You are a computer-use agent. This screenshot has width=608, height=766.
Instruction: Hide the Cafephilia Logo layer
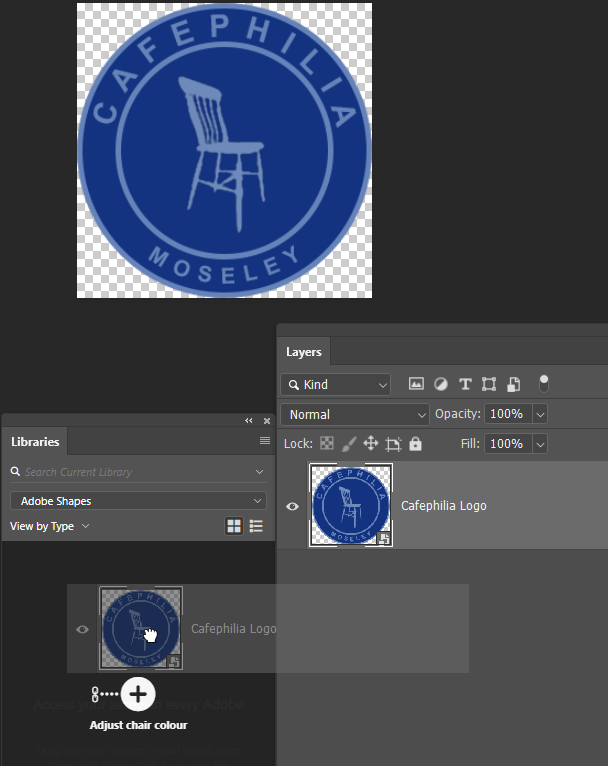(293, 506)
